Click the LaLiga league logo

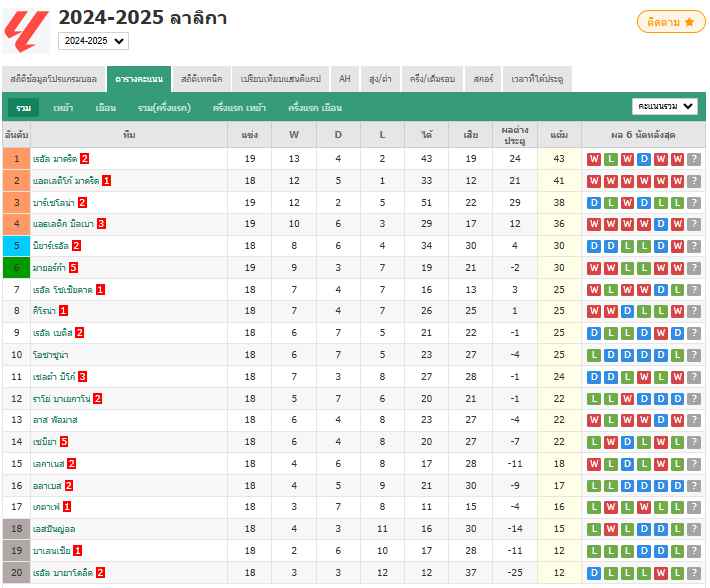tap(26, 31)
